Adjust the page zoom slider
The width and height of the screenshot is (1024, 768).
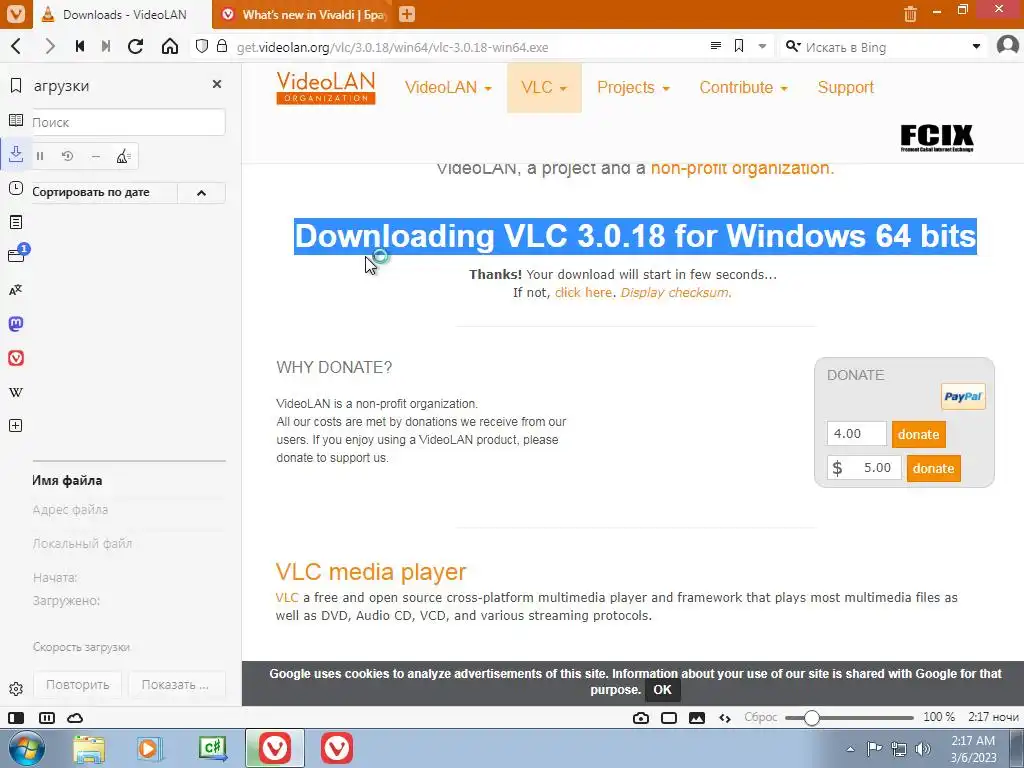coord(849,718)
